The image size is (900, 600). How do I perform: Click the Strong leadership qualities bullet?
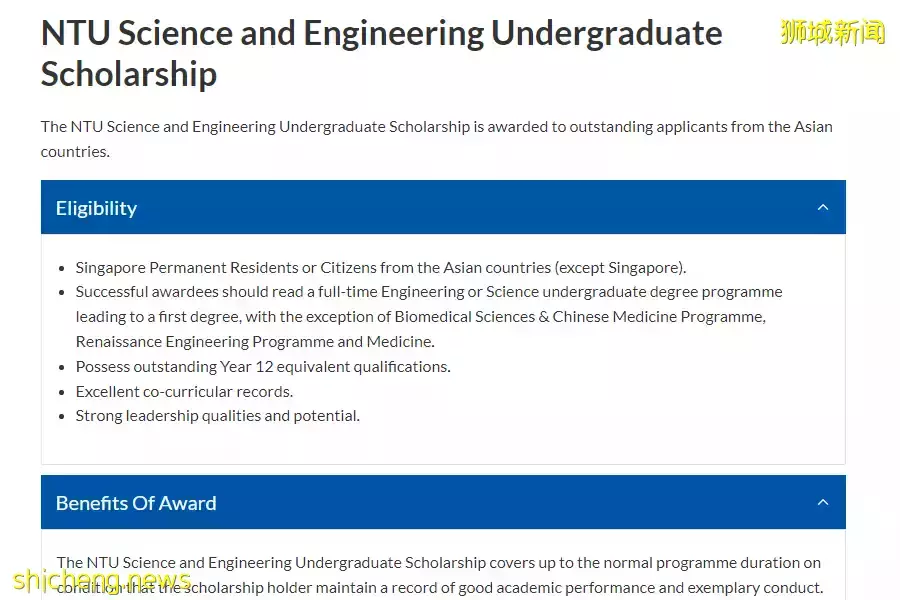(x=217, y=416)
